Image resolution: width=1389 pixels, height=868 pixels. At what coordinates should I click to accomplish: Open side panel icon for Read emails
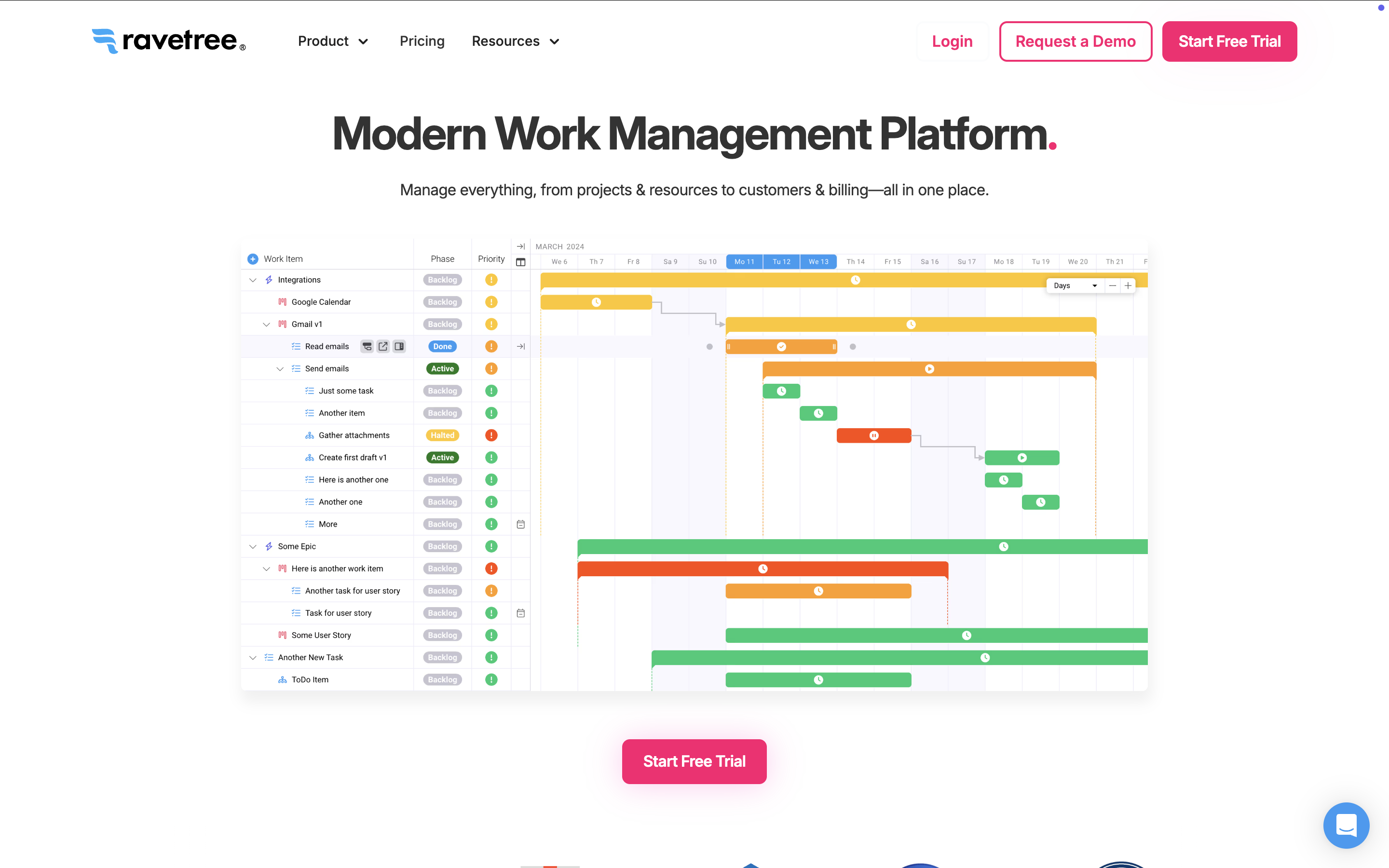coord(399,346)
